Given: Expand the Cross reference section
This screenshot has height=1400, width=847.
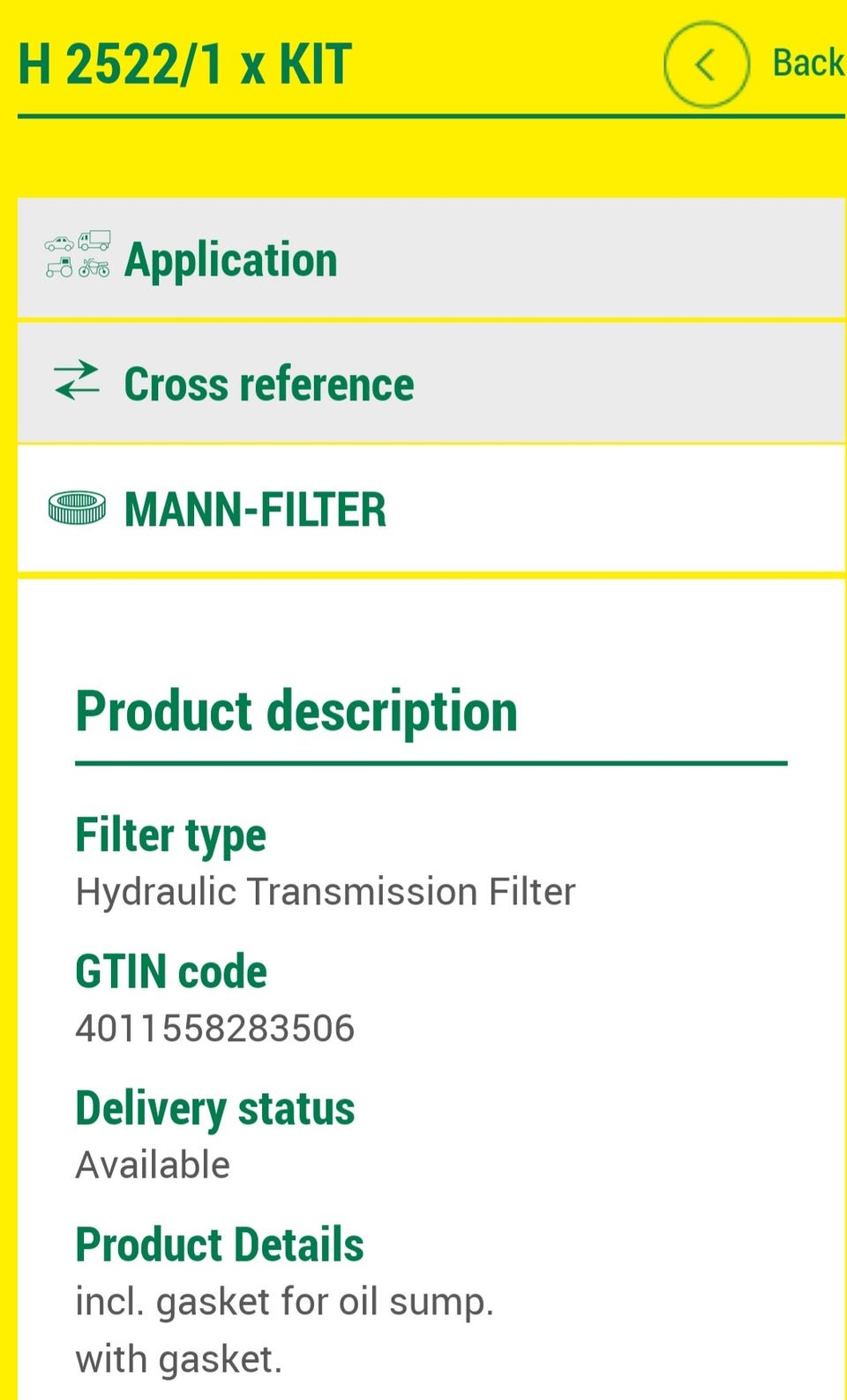Looking at the screenshot, I should pyautogui.click(x=269, y=385).
